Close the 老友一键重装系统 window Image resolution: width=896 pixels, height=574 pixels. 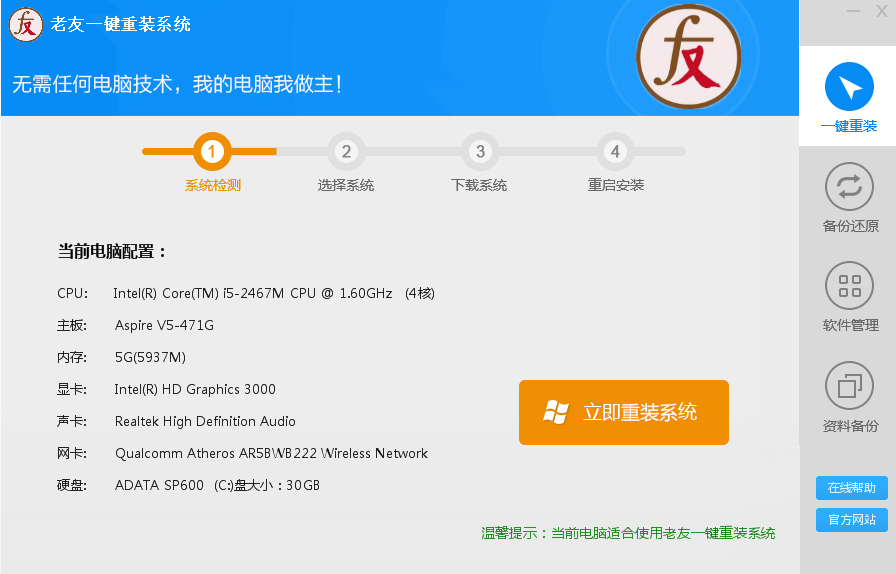(x=882, y=11)
